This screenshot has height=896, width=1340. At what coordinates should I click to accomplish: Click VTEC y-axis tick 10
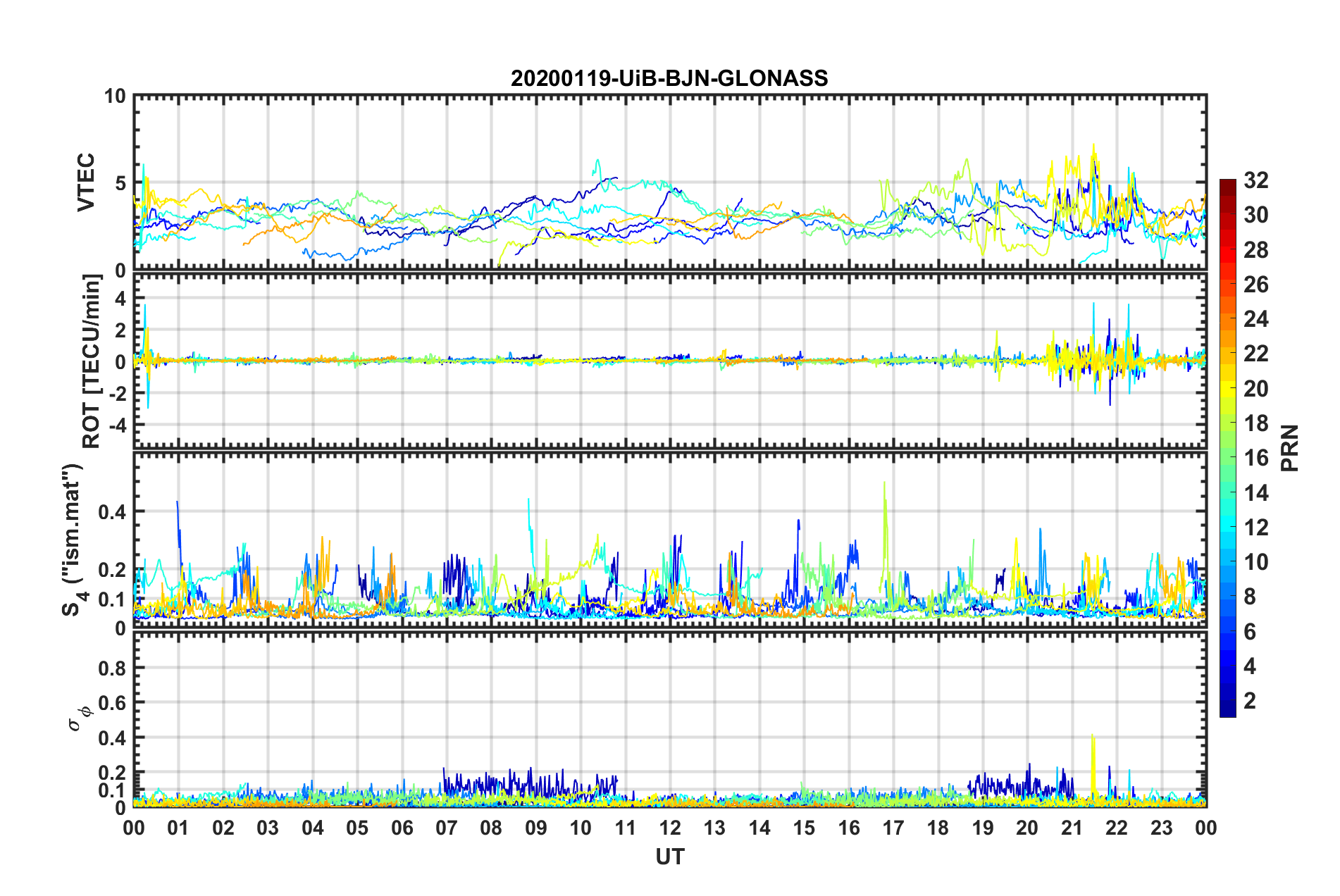click(116, 96)
